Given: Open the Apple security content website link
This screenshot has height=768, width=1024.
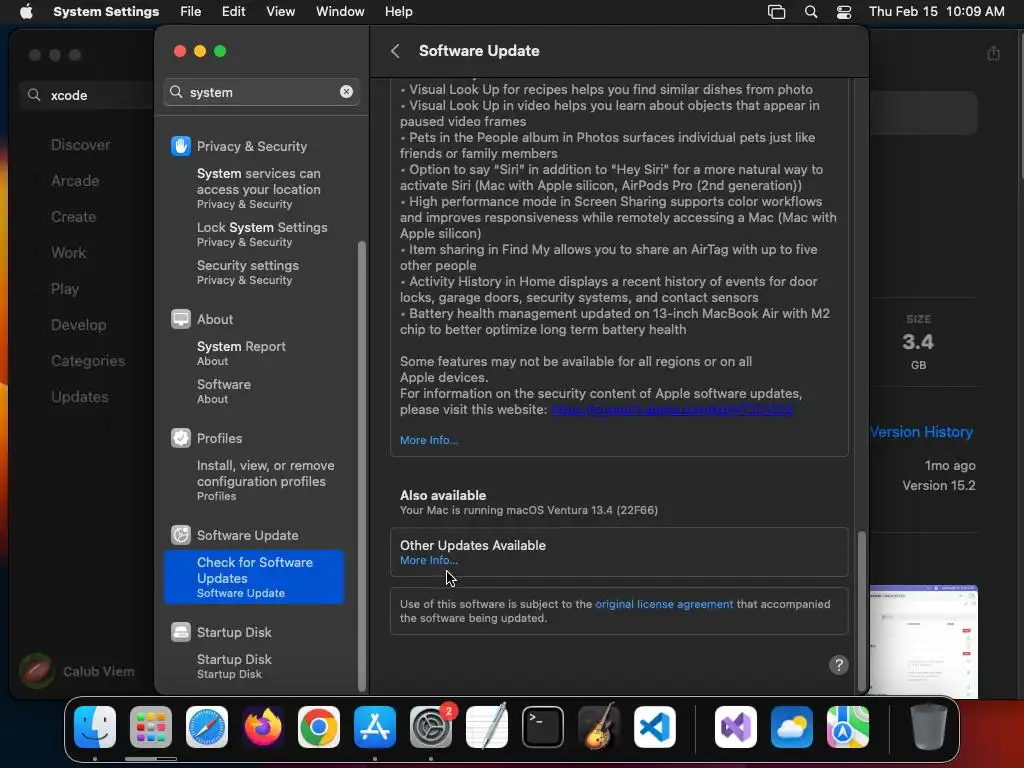Looking at the screenshot, I should (672, 409).
